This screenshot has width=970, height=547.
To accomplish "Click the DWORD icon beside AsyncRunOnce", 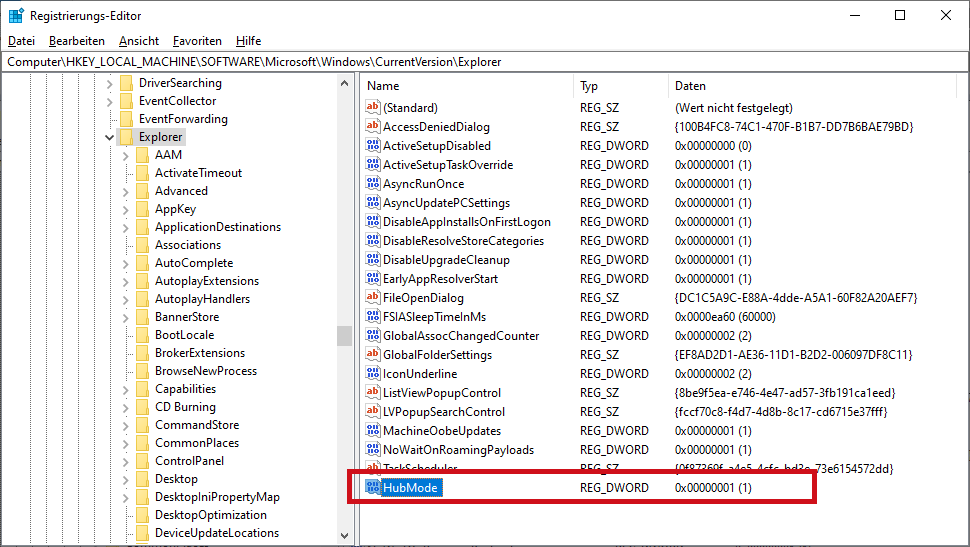I will point(372,183).
